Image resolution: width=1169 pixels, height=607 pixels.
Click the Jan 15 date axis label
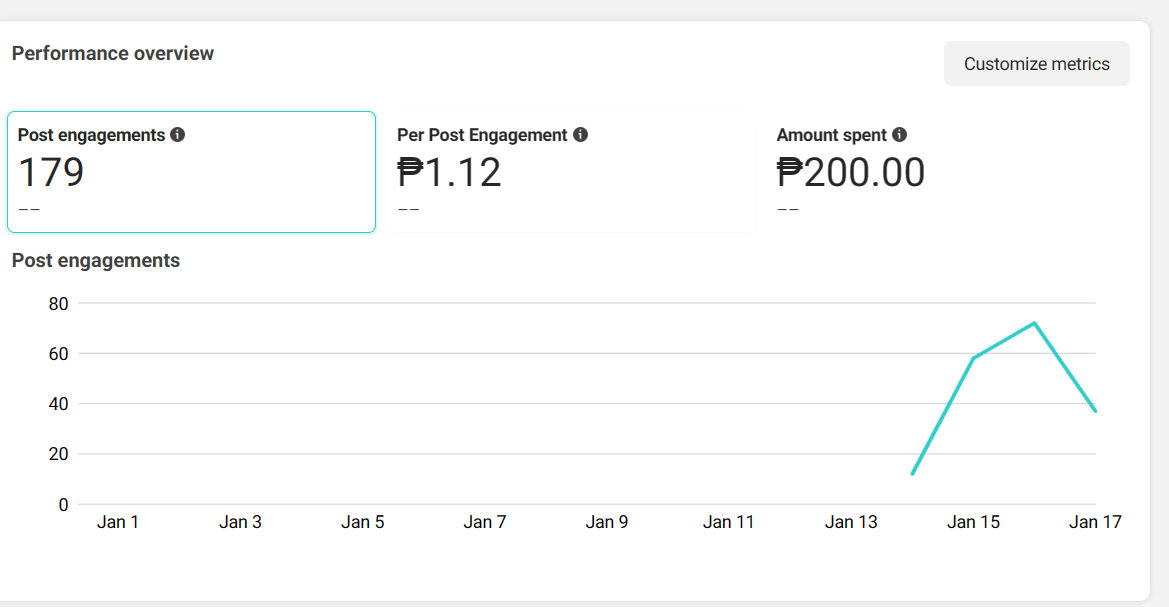[974, 522]
